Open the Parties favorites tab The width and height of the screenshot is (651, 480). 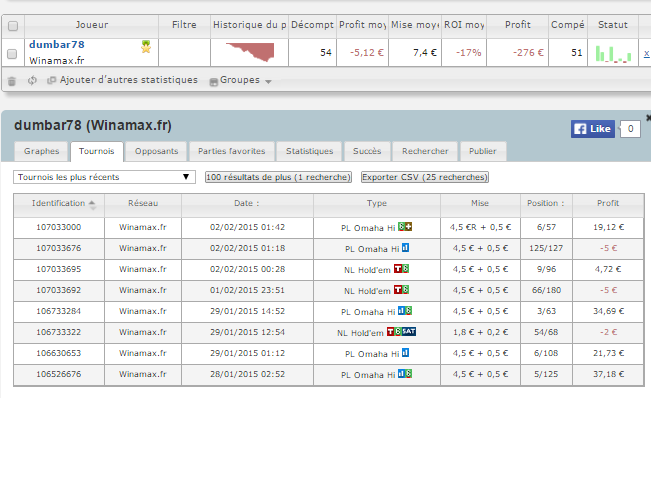[232, 151]
